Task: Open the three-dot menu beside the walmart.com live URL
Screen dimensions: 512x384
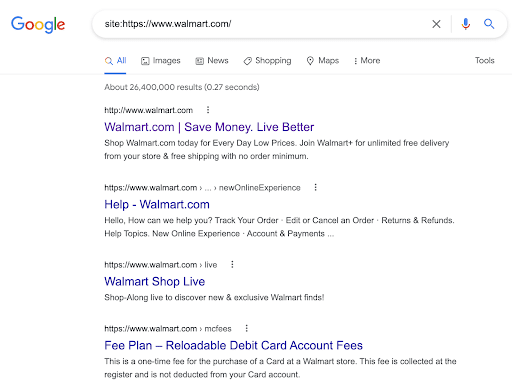Action: [x=232, y=264]
